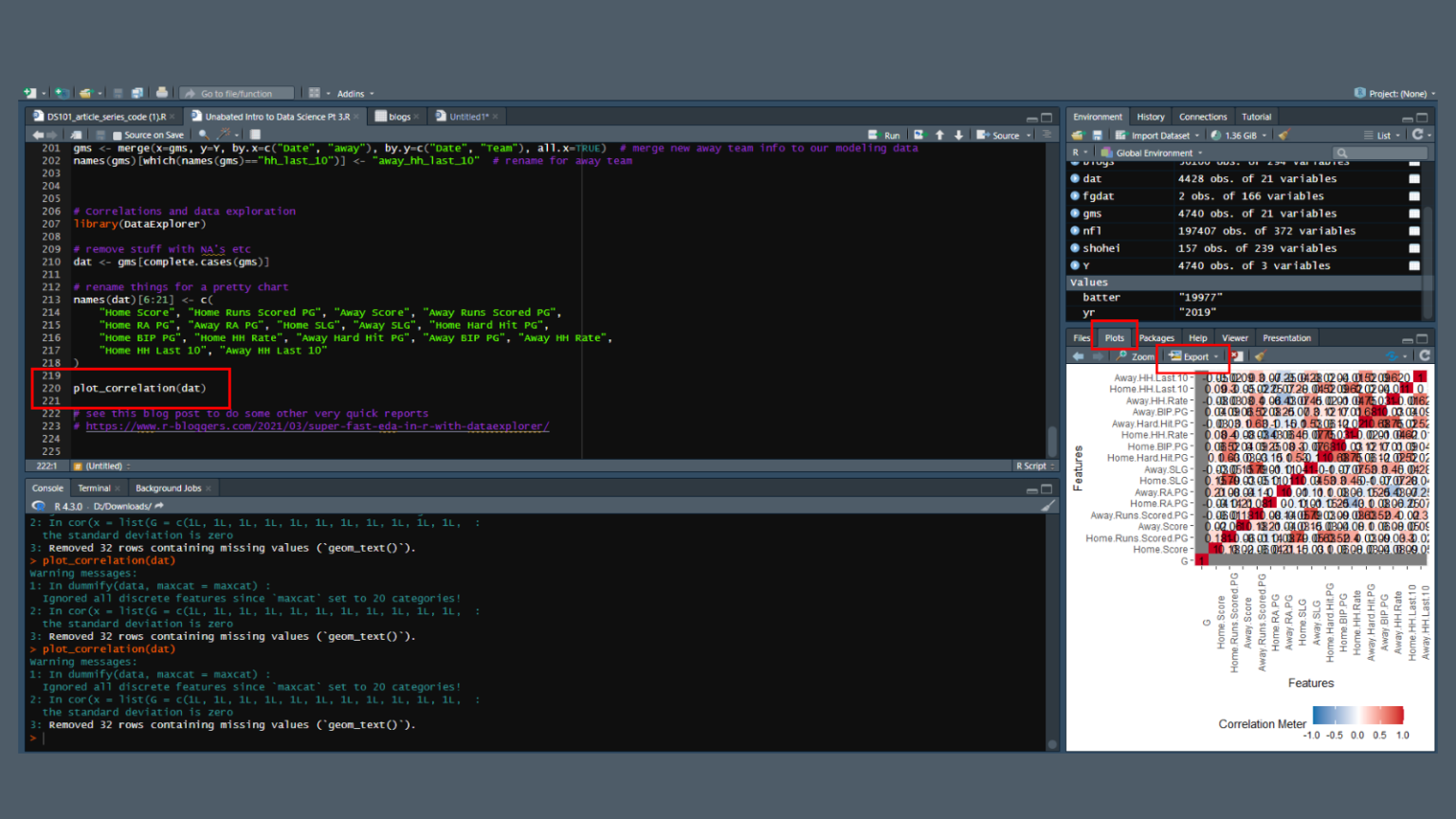Remove current plot with the red X icon
This screenshot has width=1456, height=819.
pyautogui.click(x=1237, y=356)
